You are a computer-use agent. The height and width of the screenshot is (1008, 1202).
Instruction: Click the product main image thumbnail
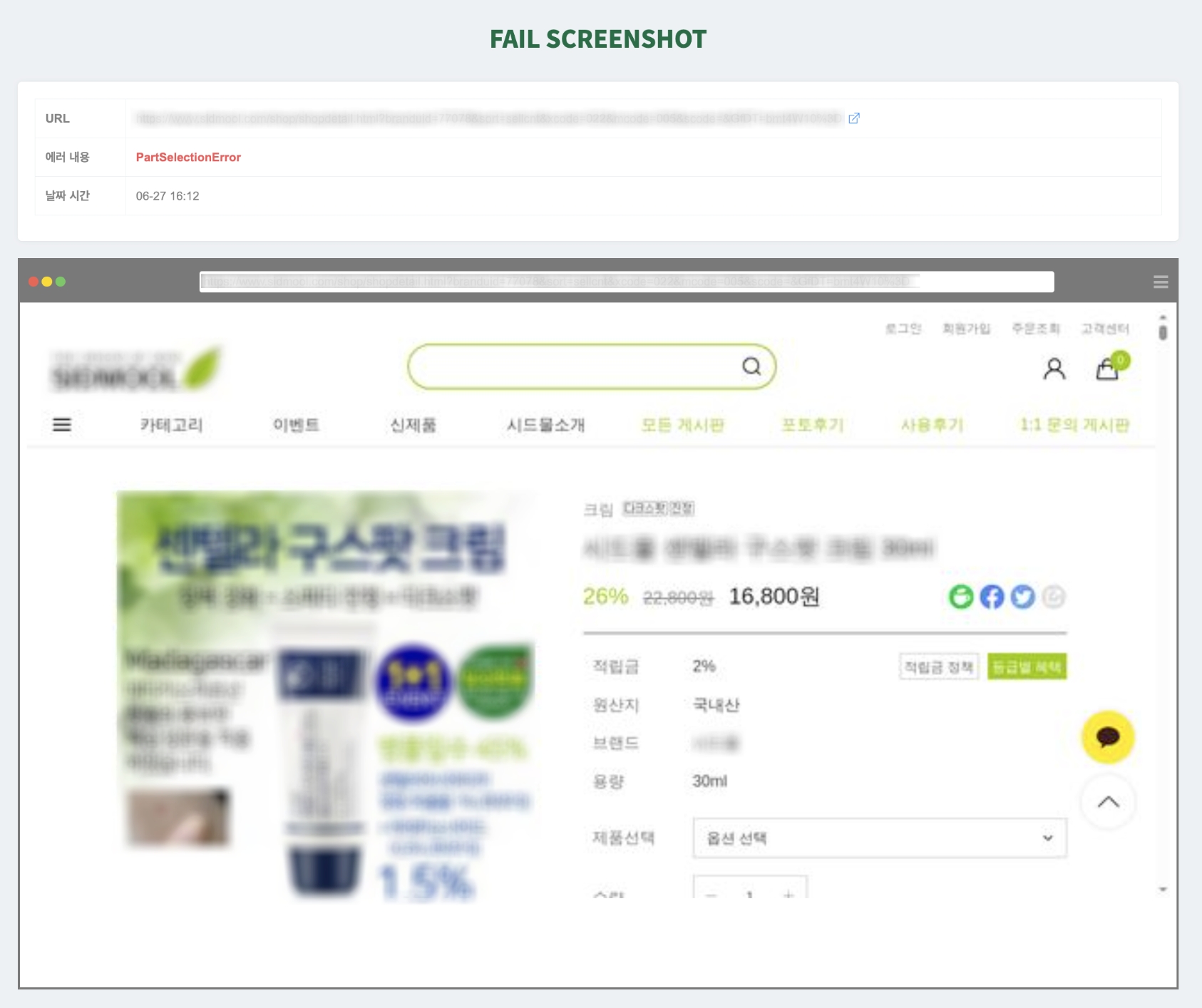326,695
